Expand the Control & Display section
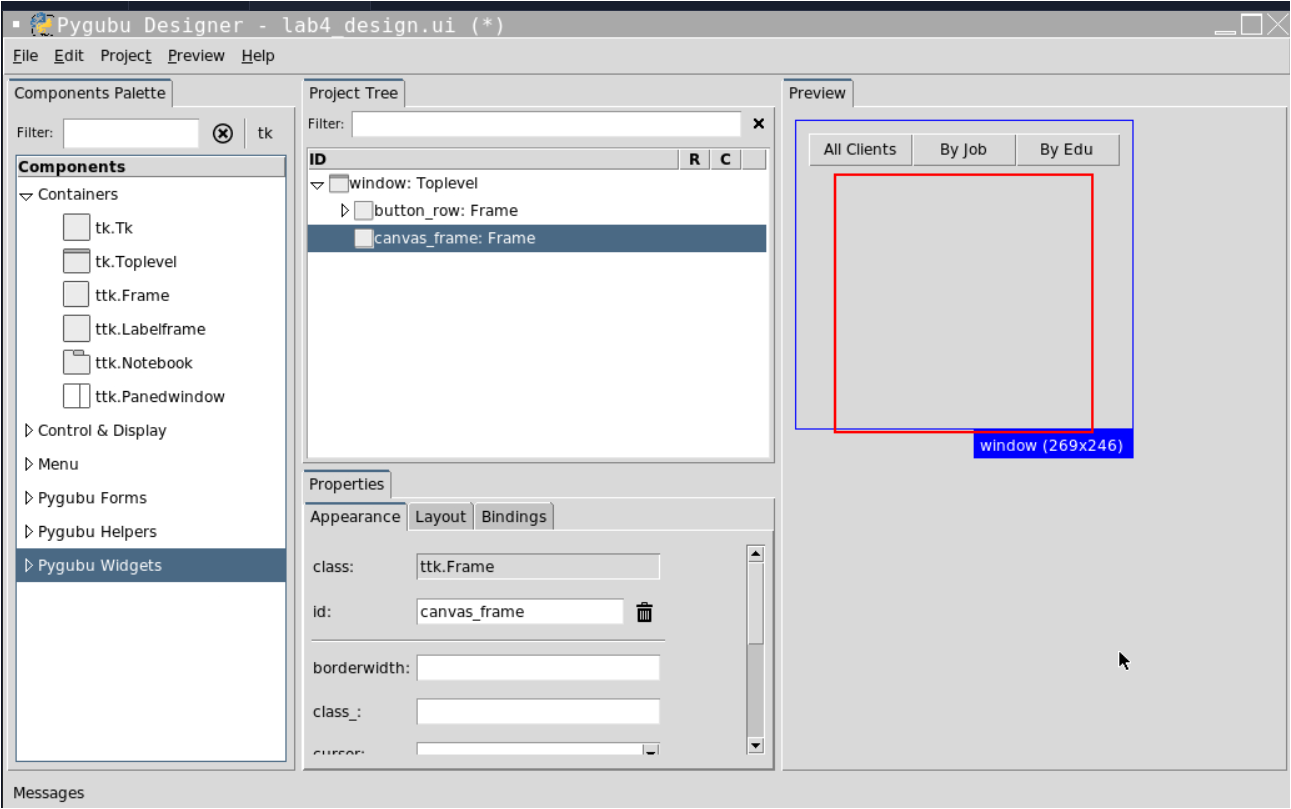 28,430
